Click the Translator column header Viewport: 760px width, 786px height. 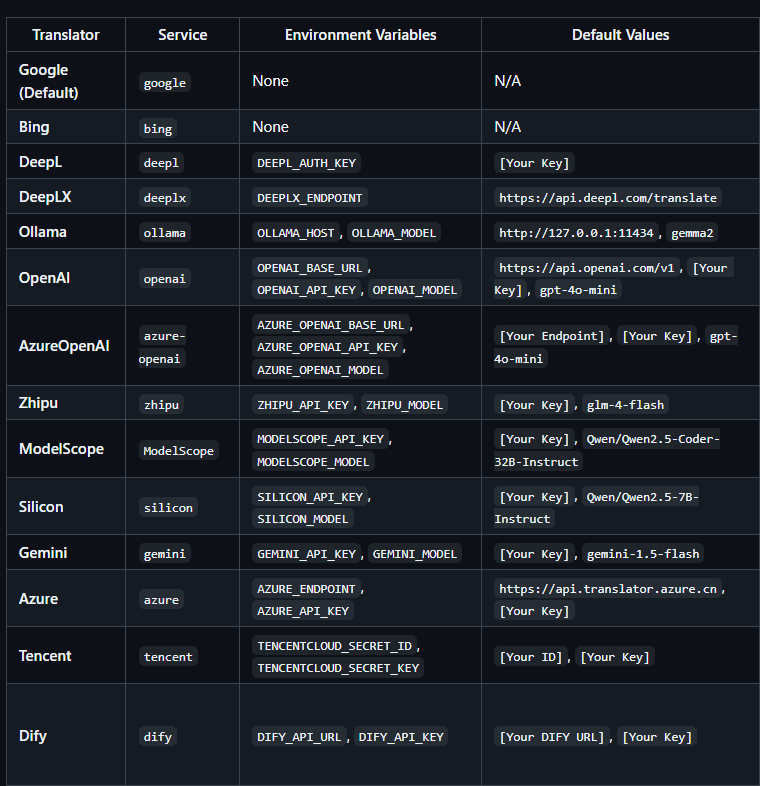tap(66, 35)
